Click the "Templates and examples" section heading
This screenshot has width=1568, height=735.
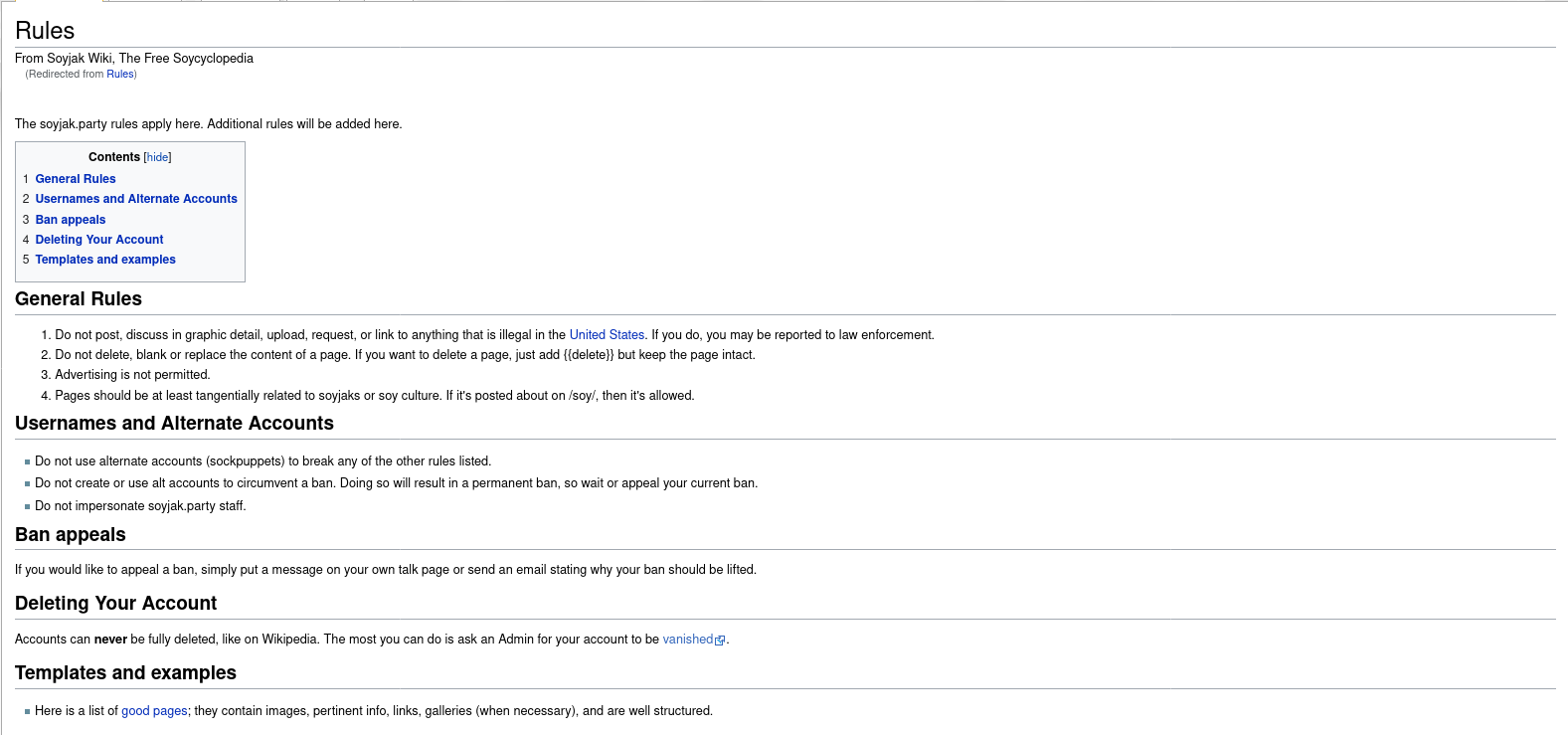point(125,673)
